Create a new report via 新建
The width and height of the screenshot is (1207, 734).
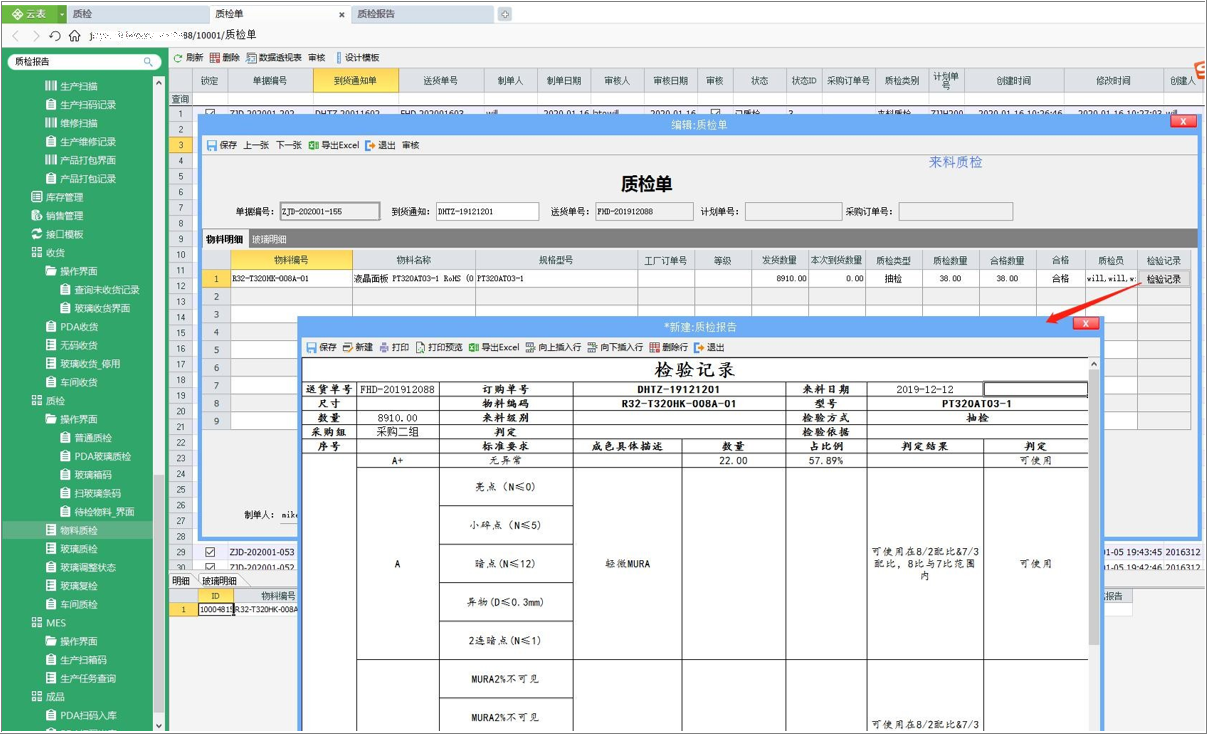363,348
